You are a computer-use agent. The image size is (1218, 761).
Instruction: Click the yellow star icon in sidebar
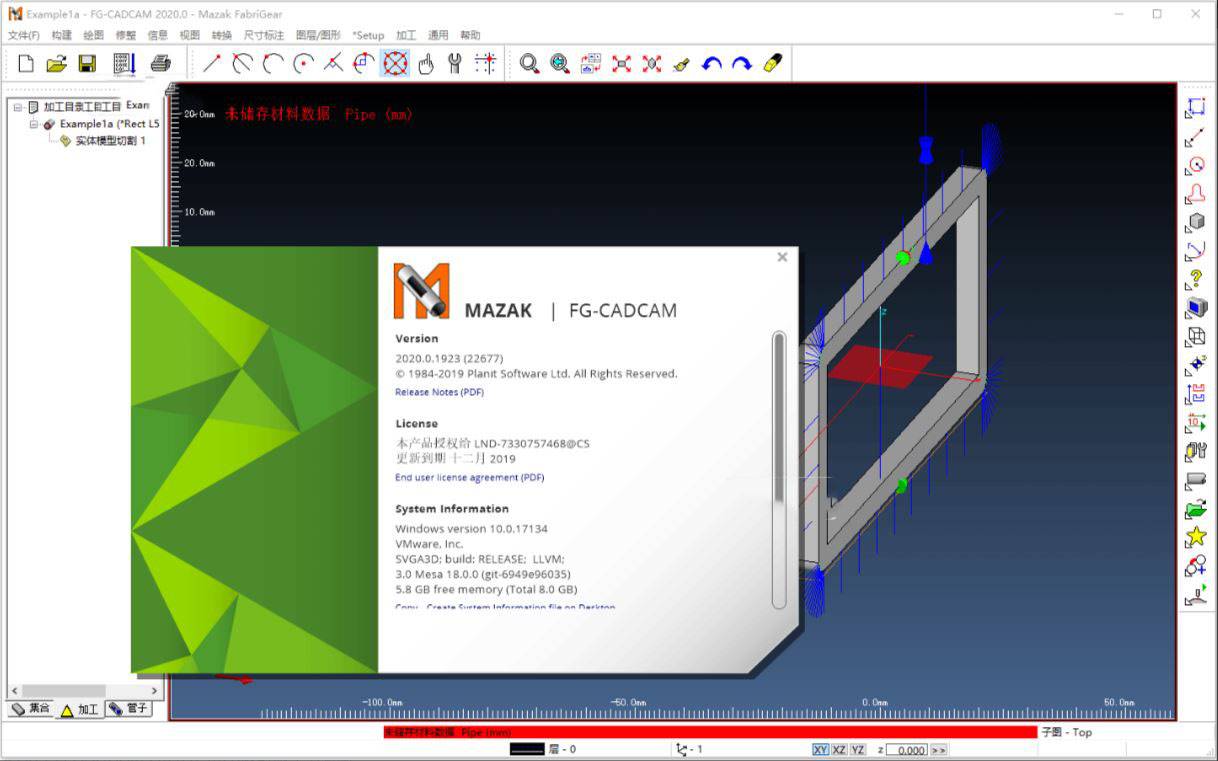point(1195,537)
